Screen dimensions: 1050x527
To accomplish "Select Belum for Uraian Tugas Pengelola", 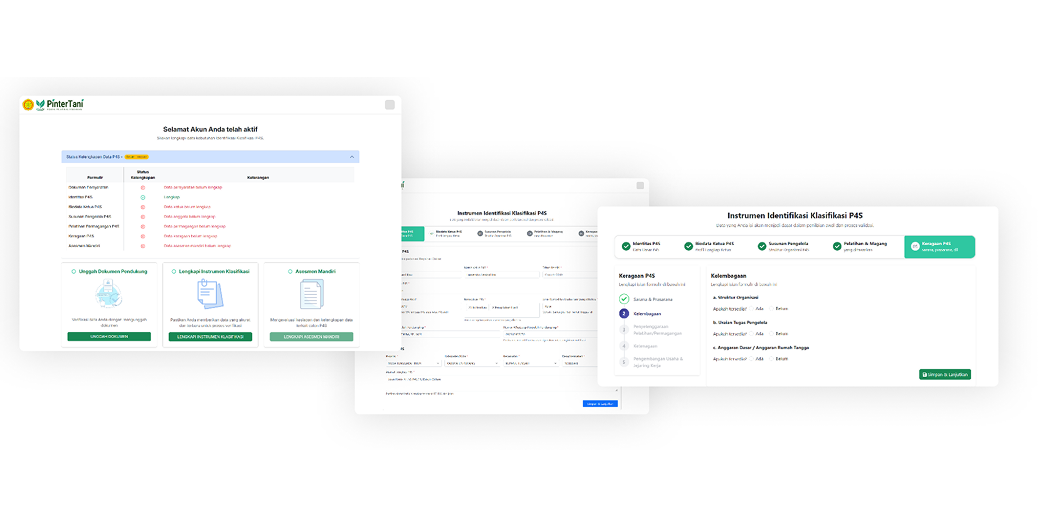I will coord(772,333).
